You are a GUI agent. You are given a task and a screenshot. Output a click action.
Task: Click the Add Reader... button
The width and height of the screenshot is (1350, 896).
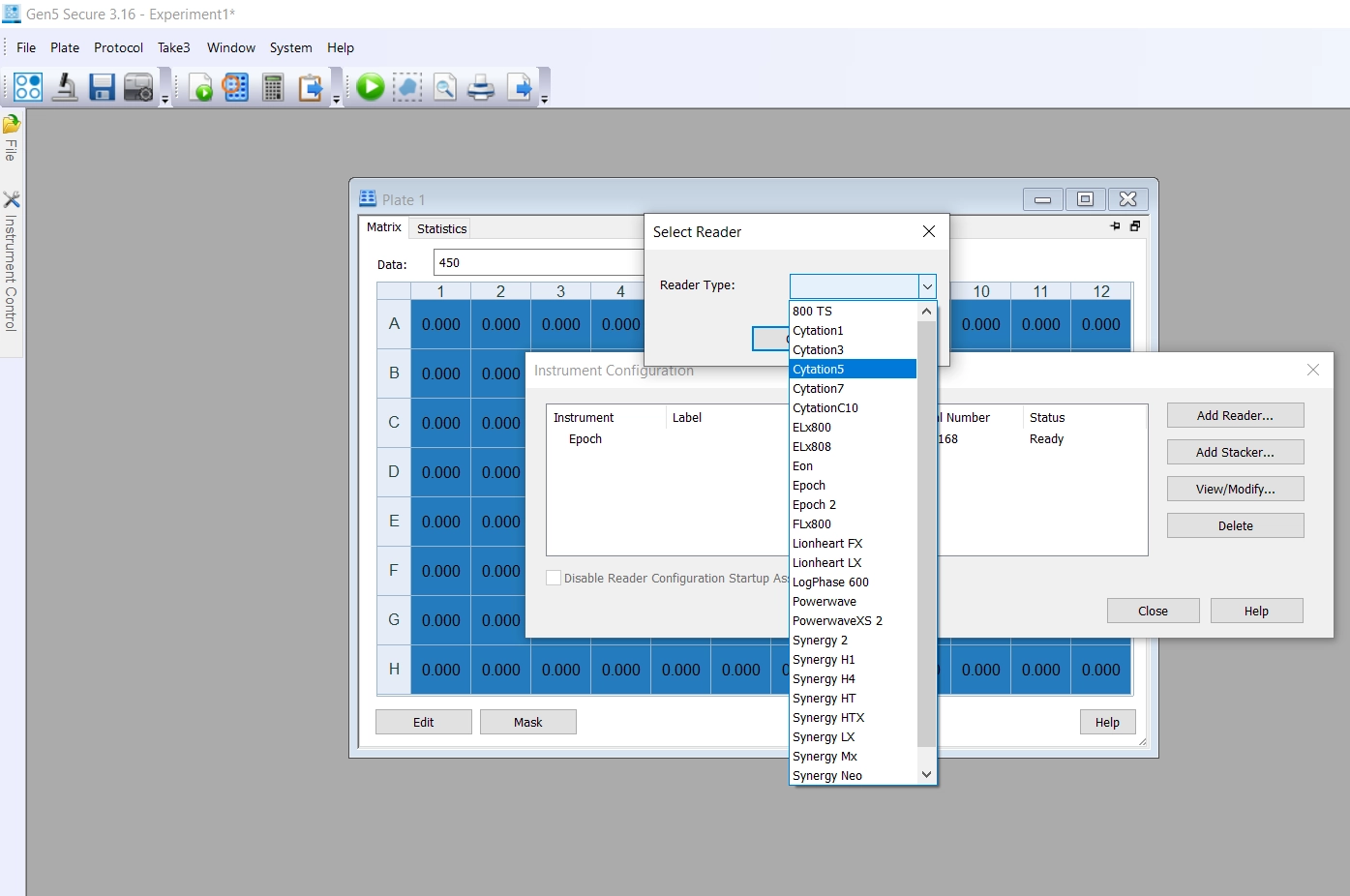1235,415
